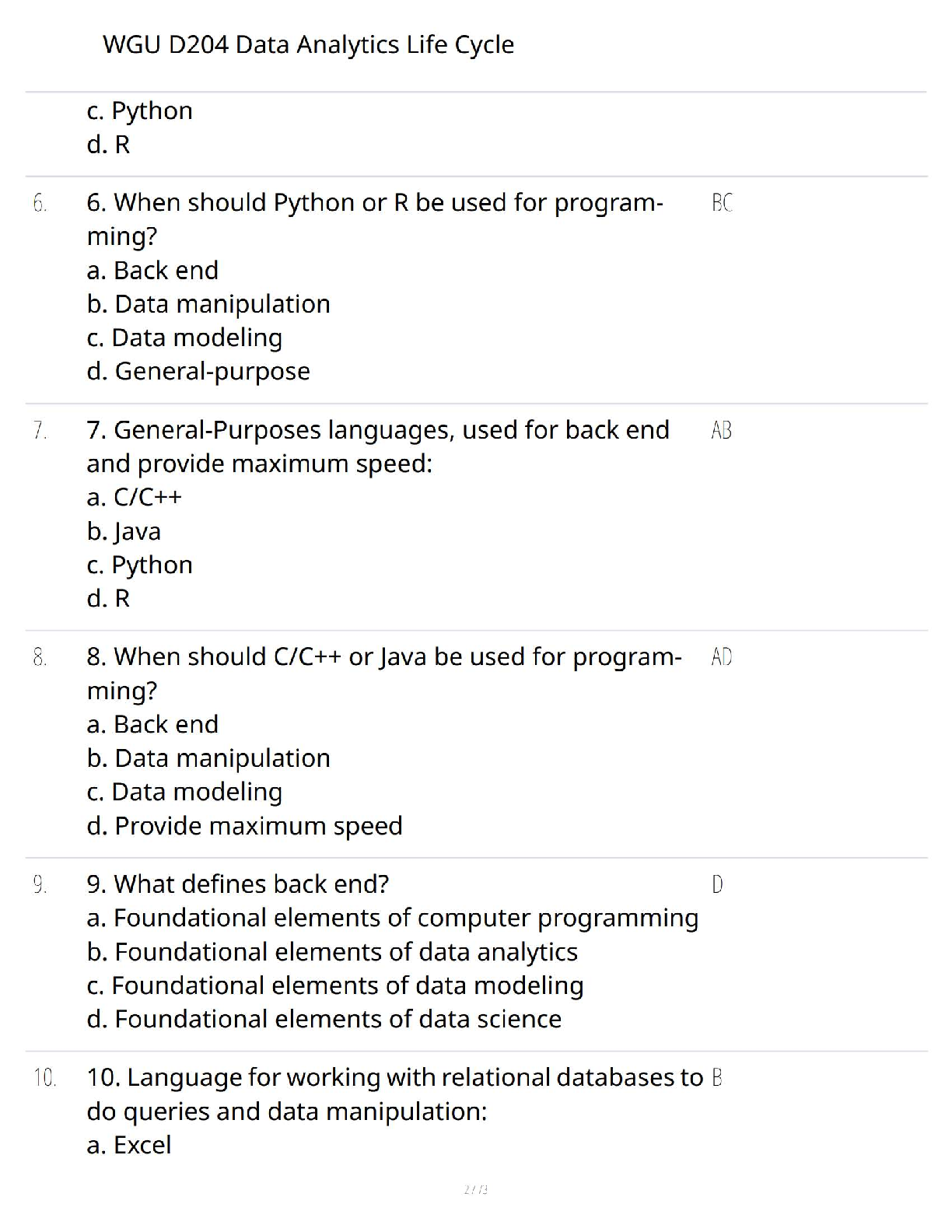952x1232 pixels.
Task: Select question 10 about relational databases language
Action: pyautogui.click(x=395, y=1094)
